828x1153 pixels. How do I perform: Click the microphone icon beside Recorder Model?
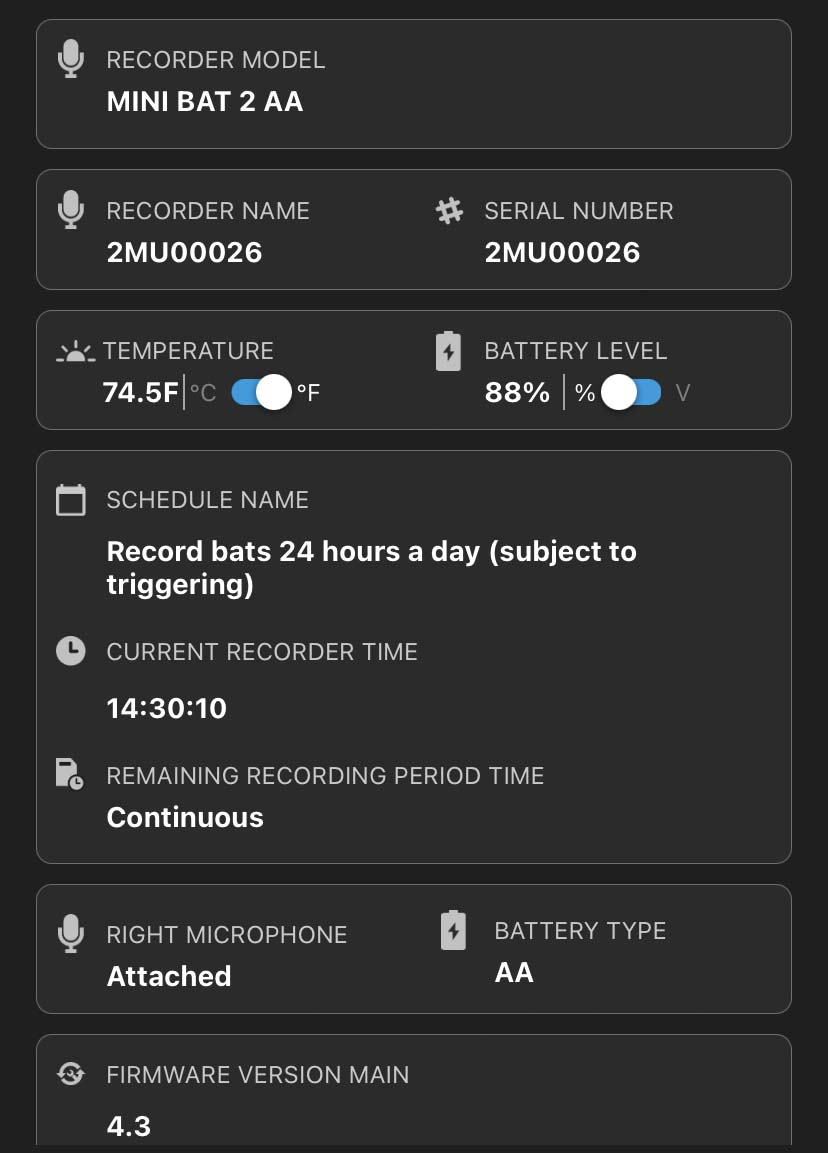tap(70, 60)
